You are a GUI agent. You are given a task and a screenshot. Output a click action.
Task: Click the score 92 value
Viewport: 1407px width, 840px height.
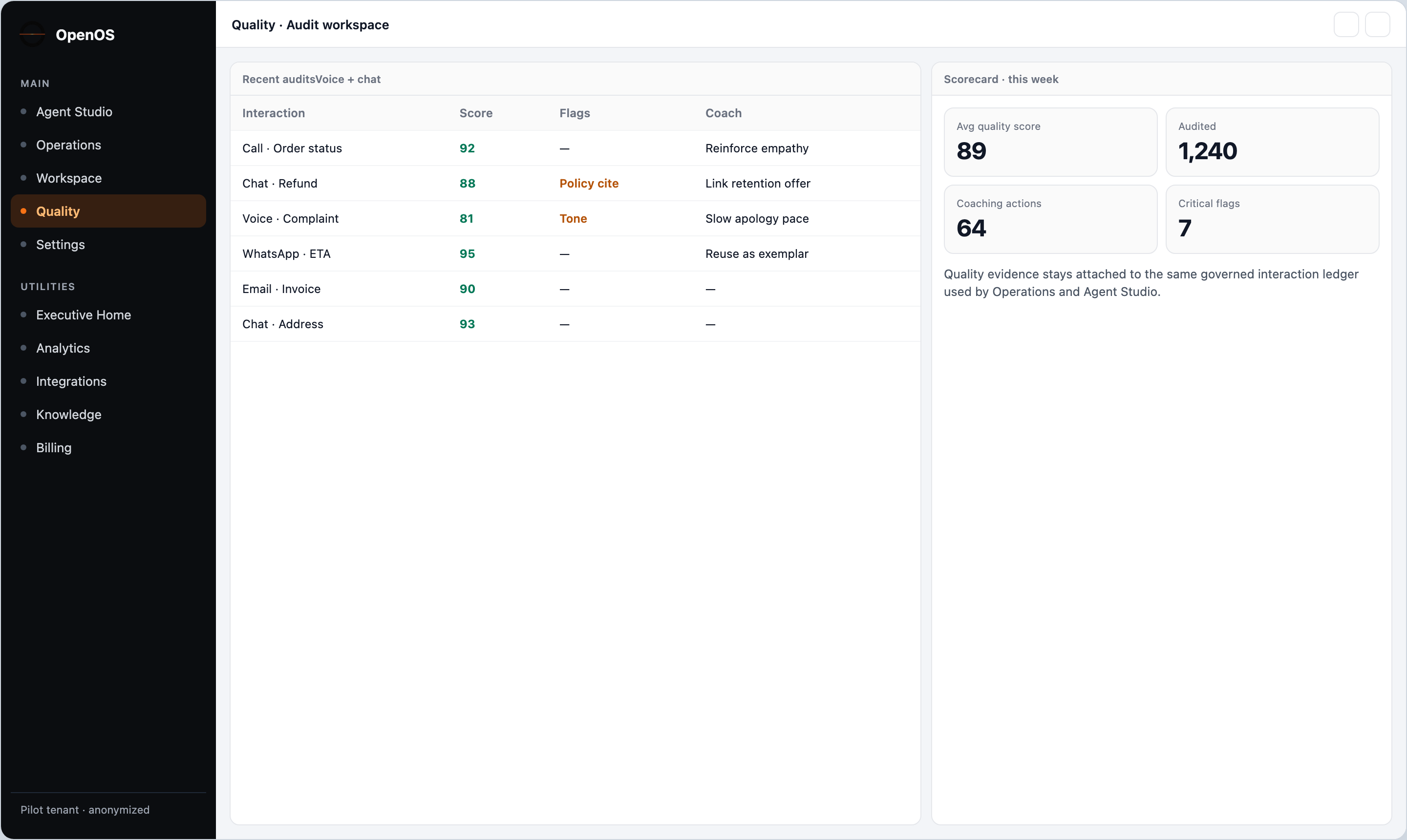(467, 148)
